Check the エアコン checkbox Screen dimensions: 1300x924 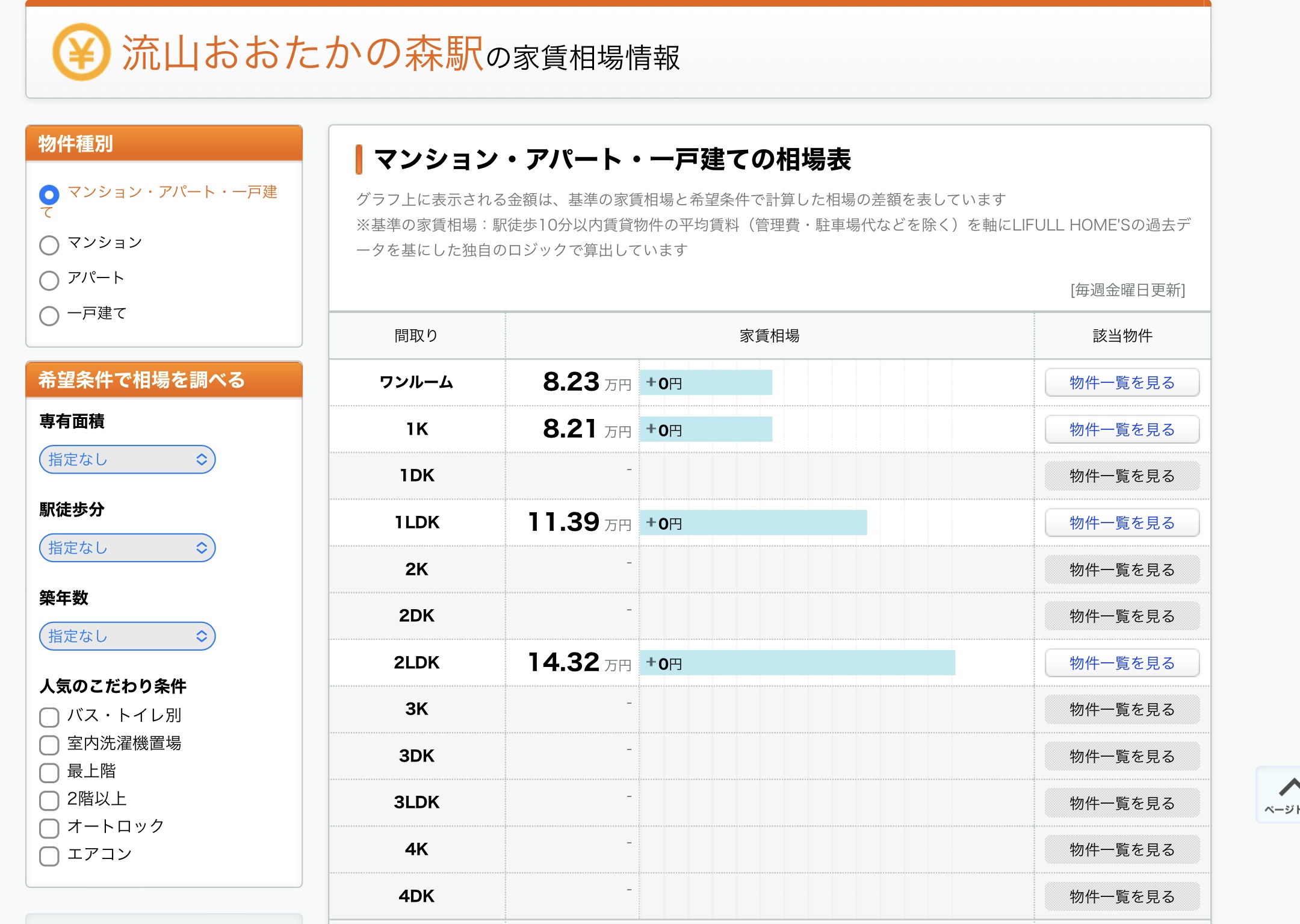pyautogui.click(x=49, y=855)
